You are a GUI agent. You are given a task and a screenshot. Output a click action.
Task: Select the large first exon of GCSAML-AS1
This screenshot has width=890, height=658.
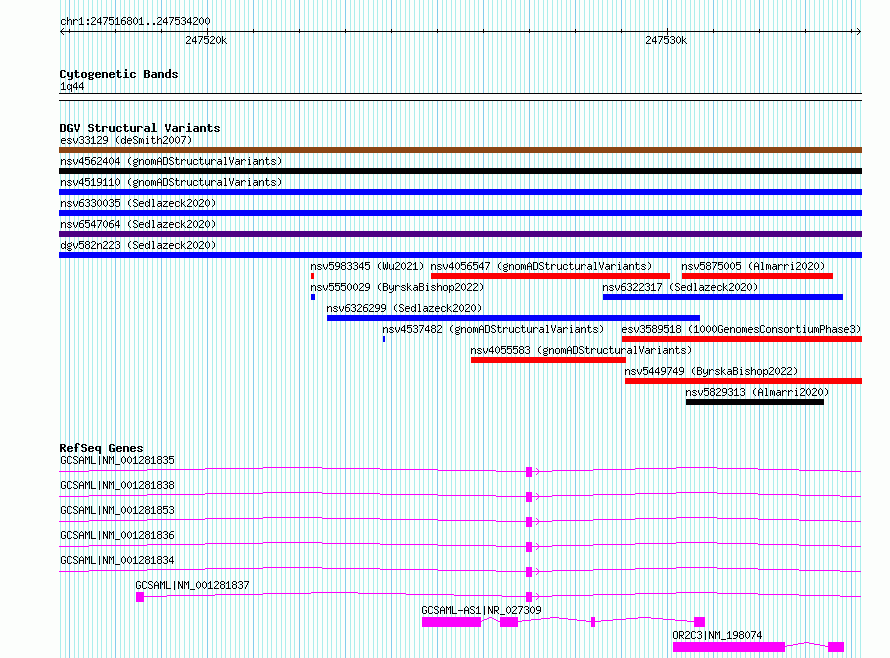(x=452, y=622)
